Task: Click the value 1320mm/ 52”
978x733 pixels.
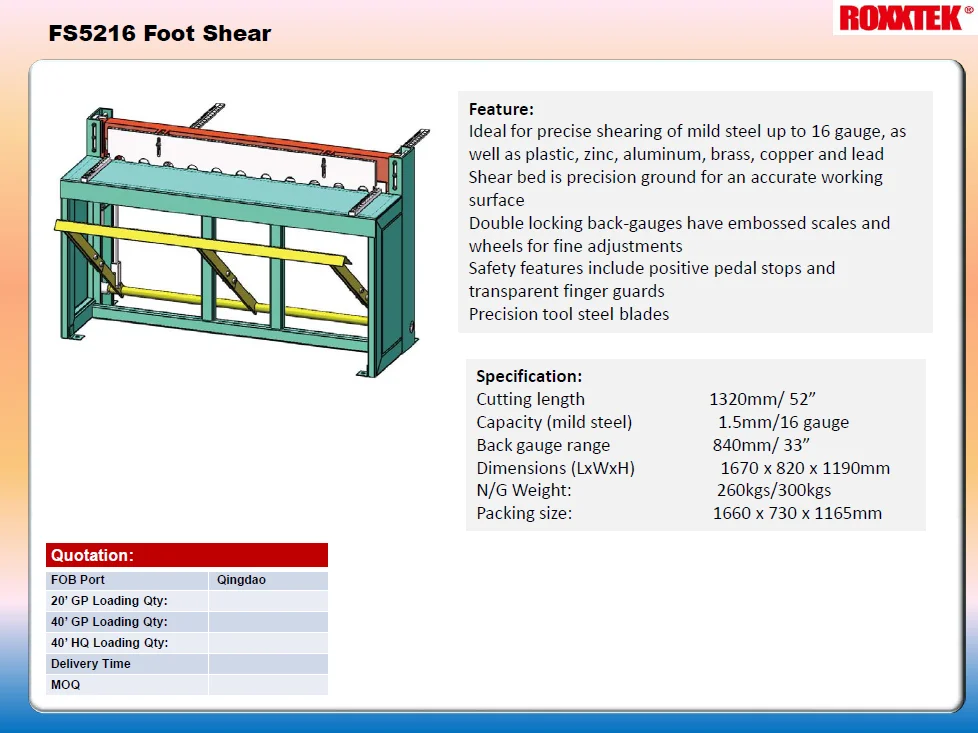Action: pyautogui.click(x=762, y=399)
